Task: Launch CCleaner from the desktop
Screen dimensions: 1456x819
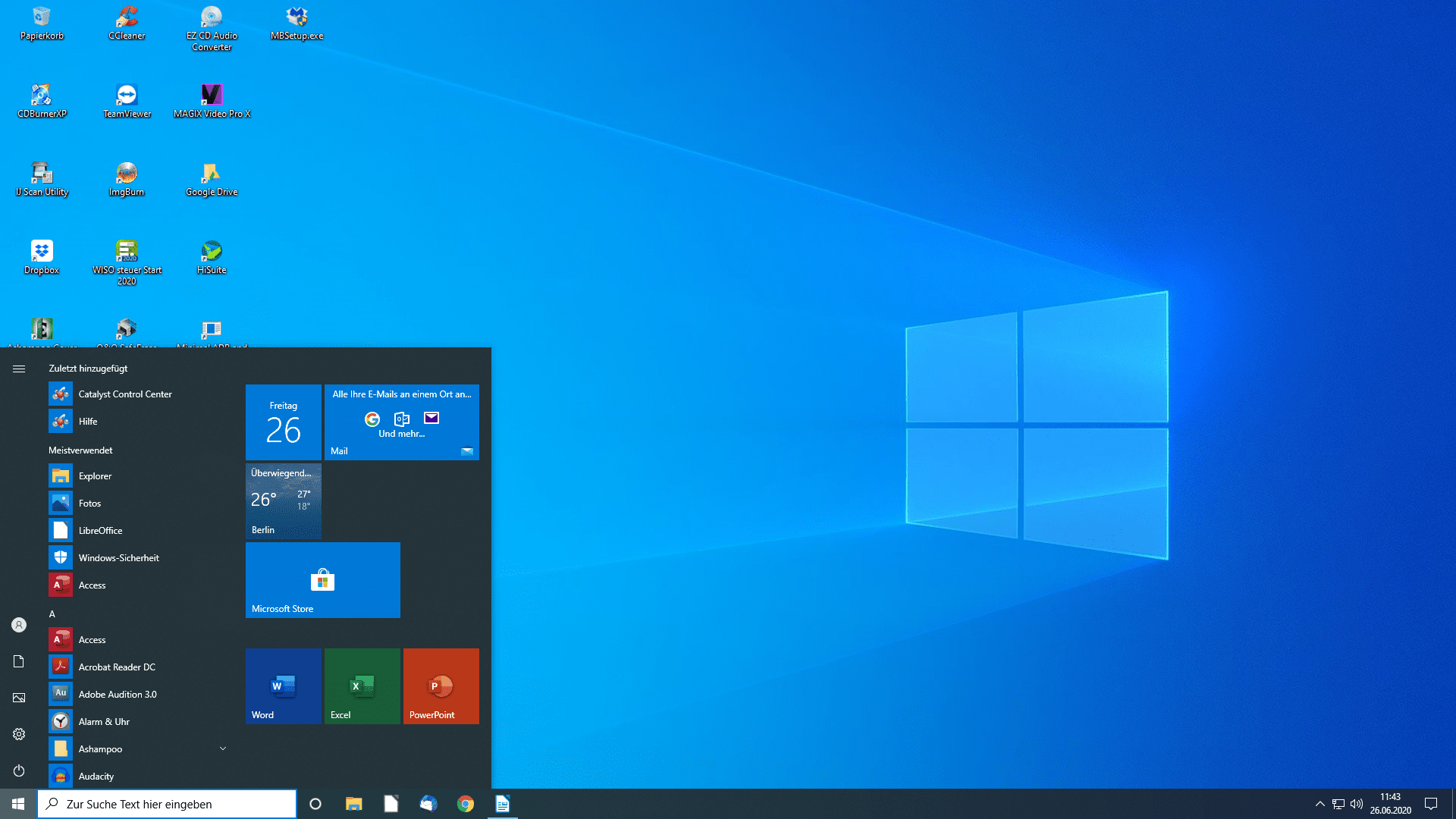Action: (127, 23)
